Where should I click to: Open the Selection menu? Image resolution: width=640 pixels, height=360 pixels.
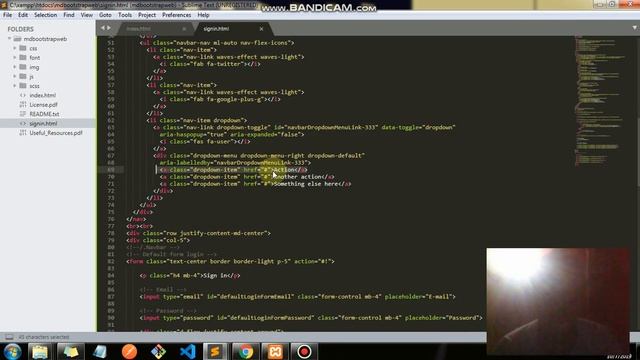pyautogui.click(x=45, y=15)
